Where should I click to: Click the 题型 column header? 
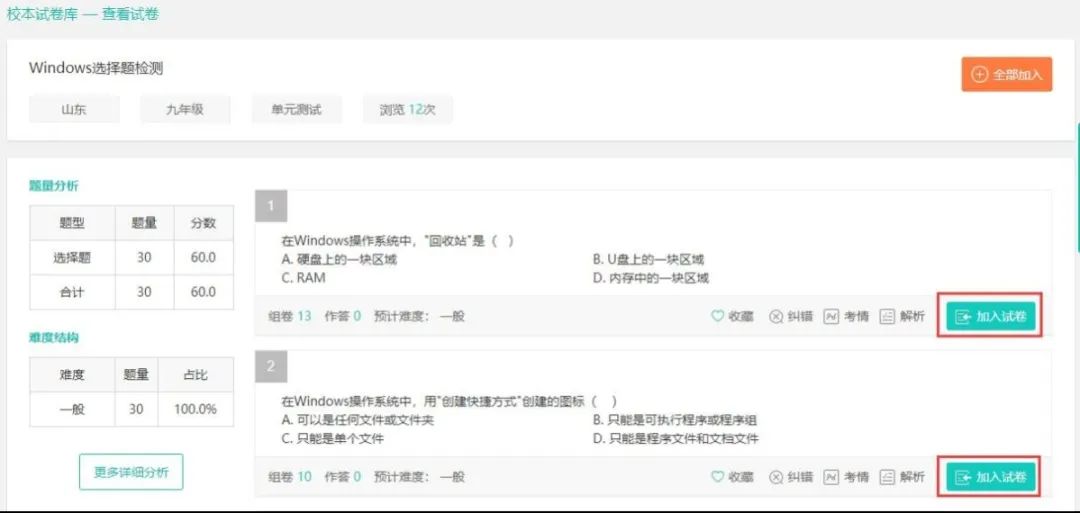pos(72,223)
